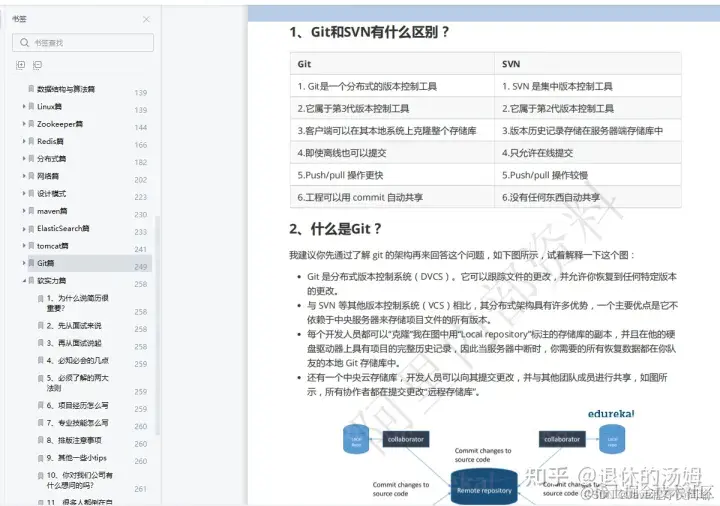Expand the 分布式篇 bookmark arrow
The width and height of the screenshot is (720, 506).
[x=24, y=158]
